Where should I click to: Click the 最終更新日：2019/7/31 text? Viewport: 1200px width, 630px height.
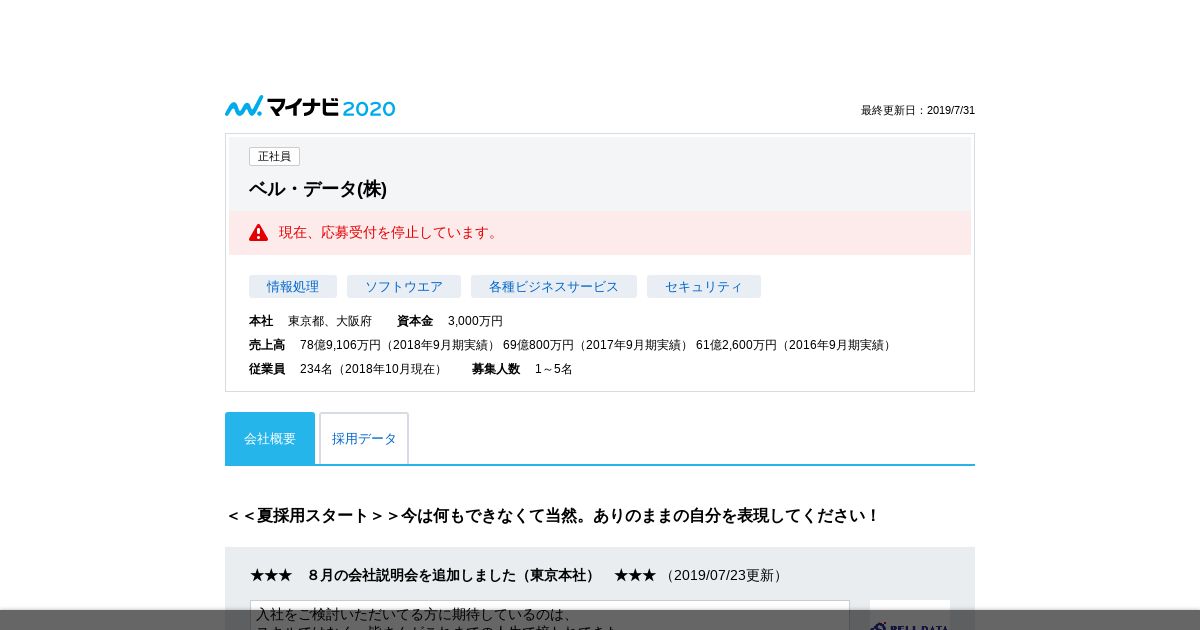coord(918,110)
